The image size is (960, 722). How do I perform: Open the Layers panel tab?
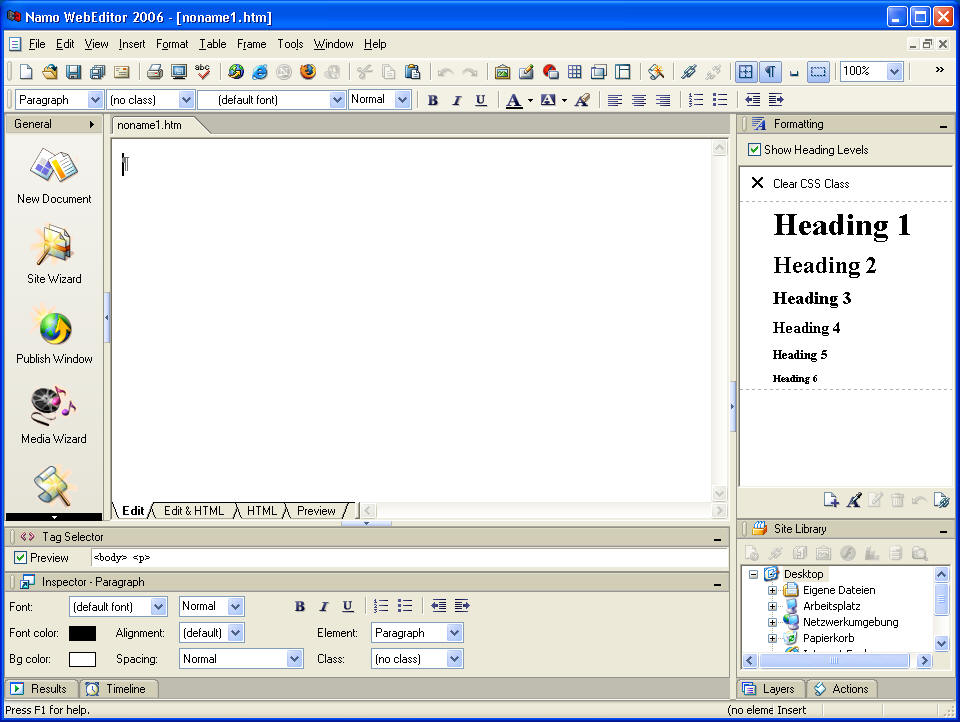click(x=769, y=689)
